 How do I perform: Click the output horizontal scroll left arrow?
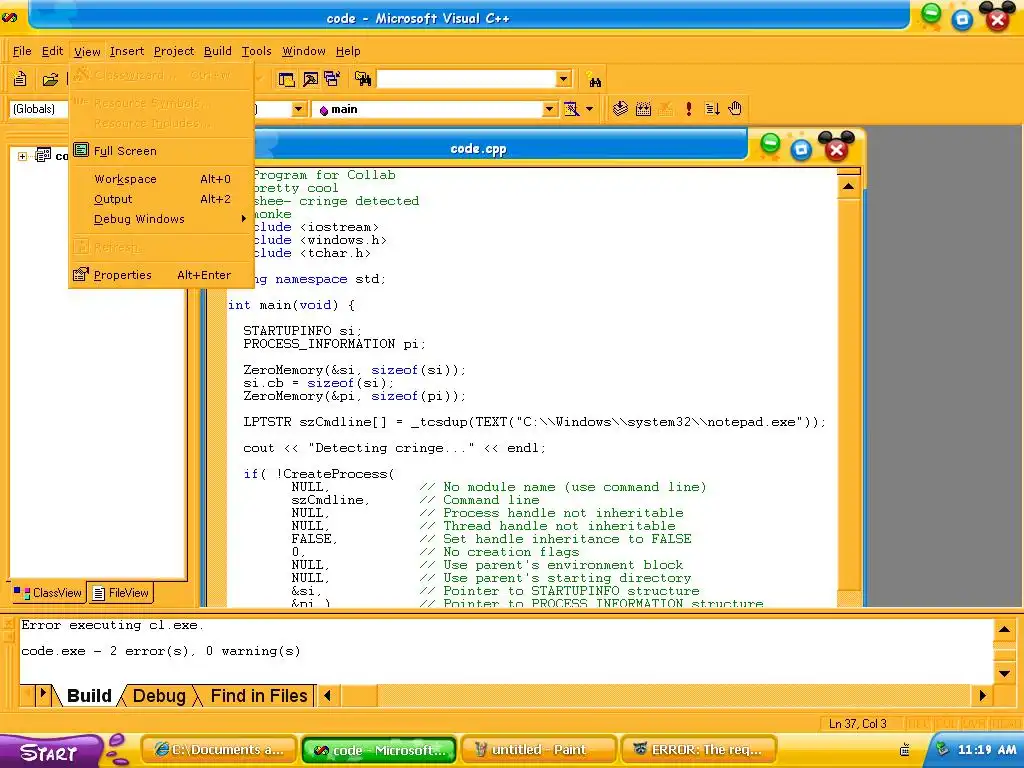tap(328, 696)
